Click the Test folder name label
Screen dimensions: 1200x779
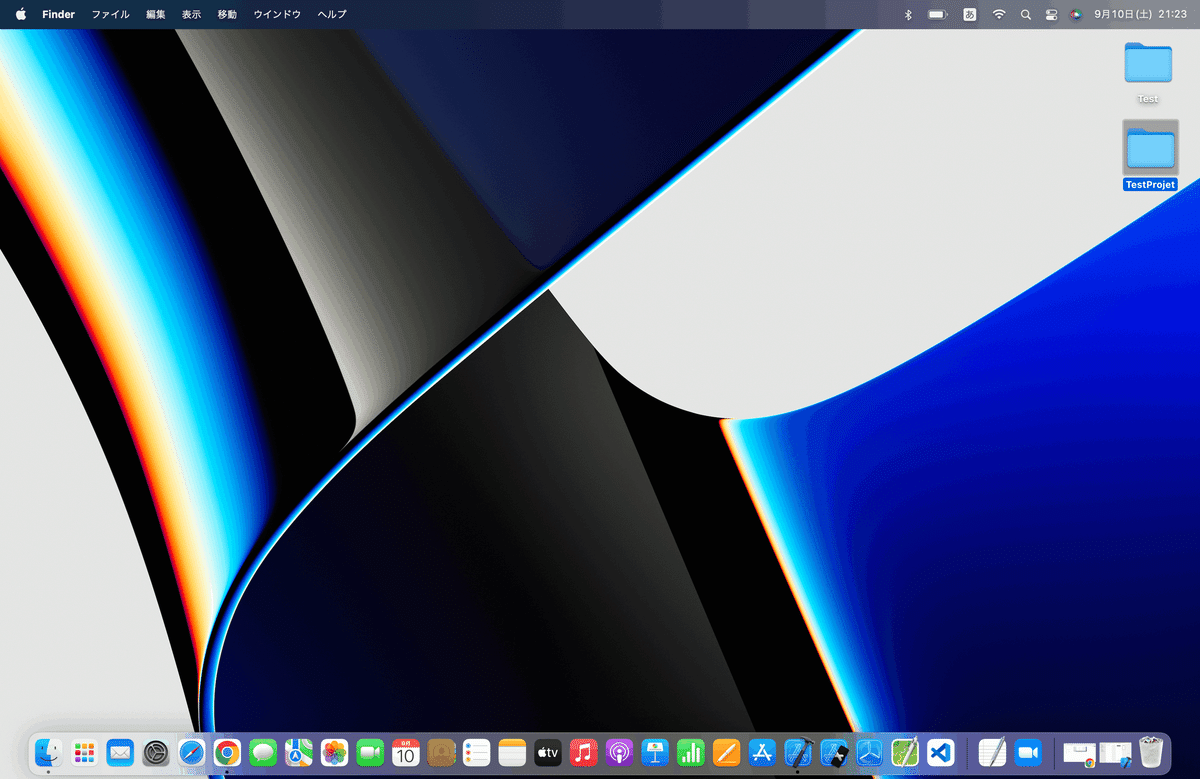1148,99
